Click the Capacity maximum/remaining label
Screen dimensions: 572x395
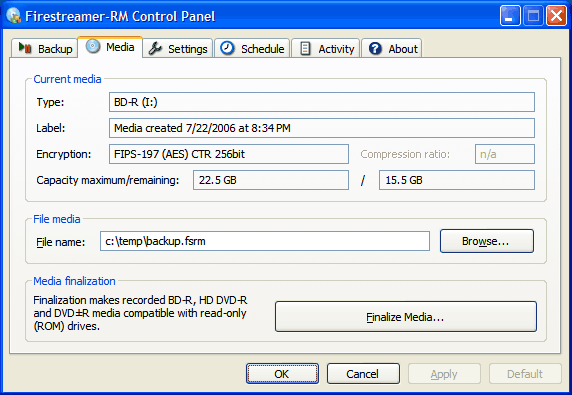(108, 180)
